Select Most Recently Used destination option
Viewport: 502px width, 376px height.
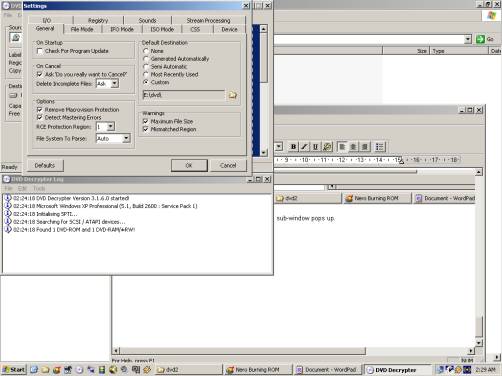(146, 74)
